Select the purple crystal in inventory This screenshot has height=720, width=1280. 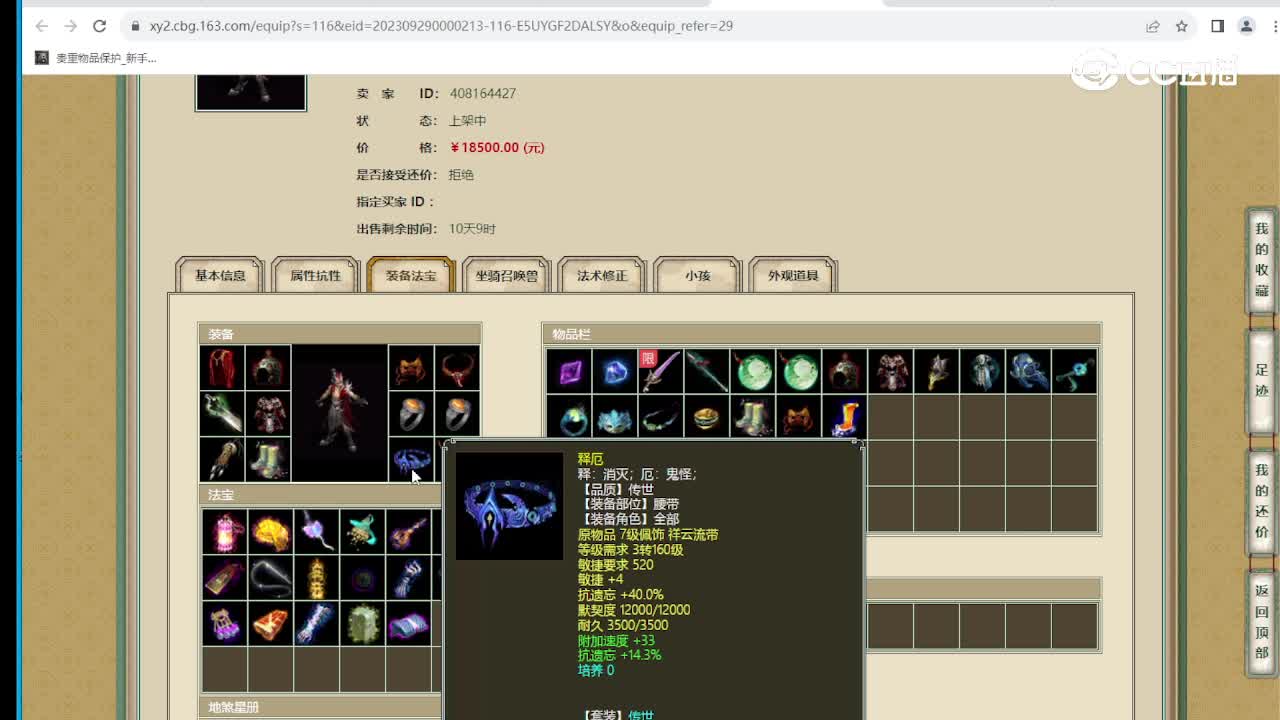click(569, 371)
